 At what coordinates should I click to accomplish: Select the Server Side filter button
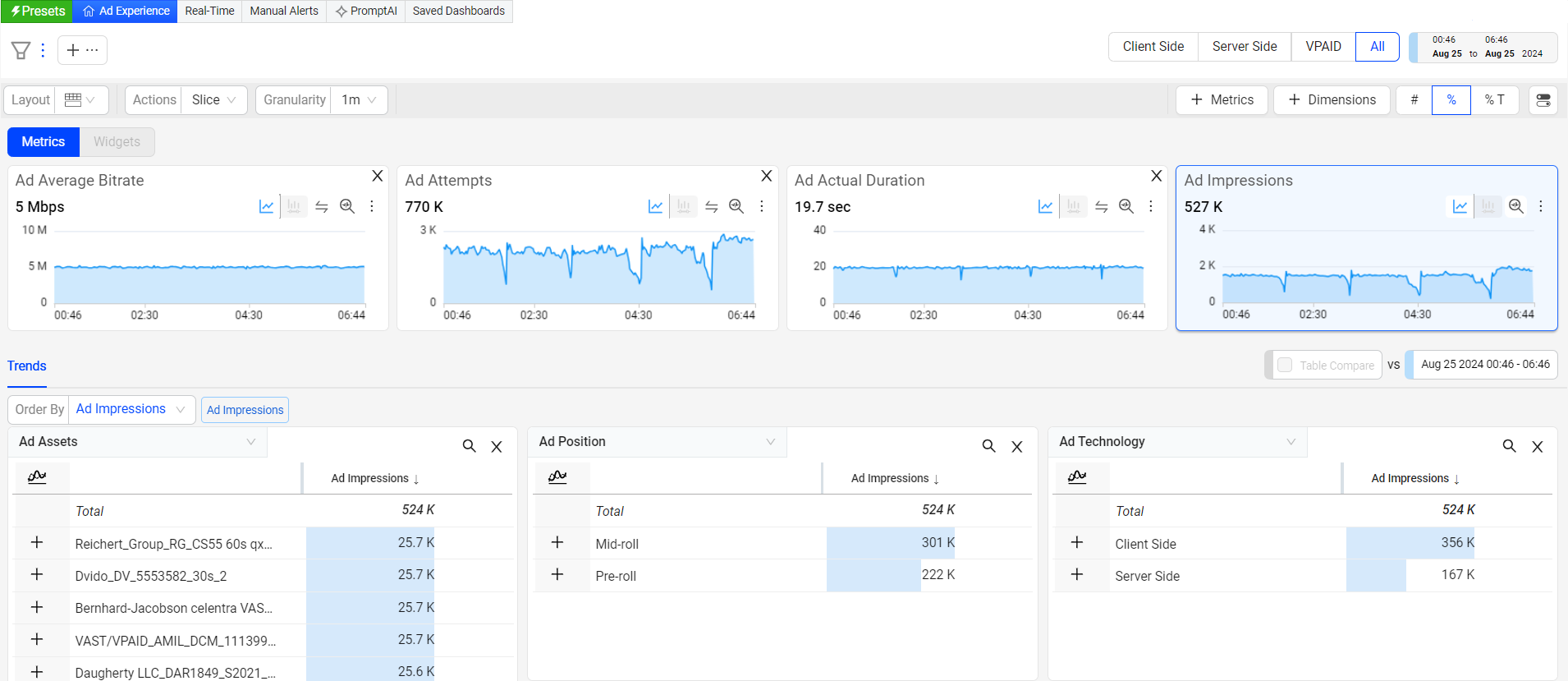[x=1244, y=47]
